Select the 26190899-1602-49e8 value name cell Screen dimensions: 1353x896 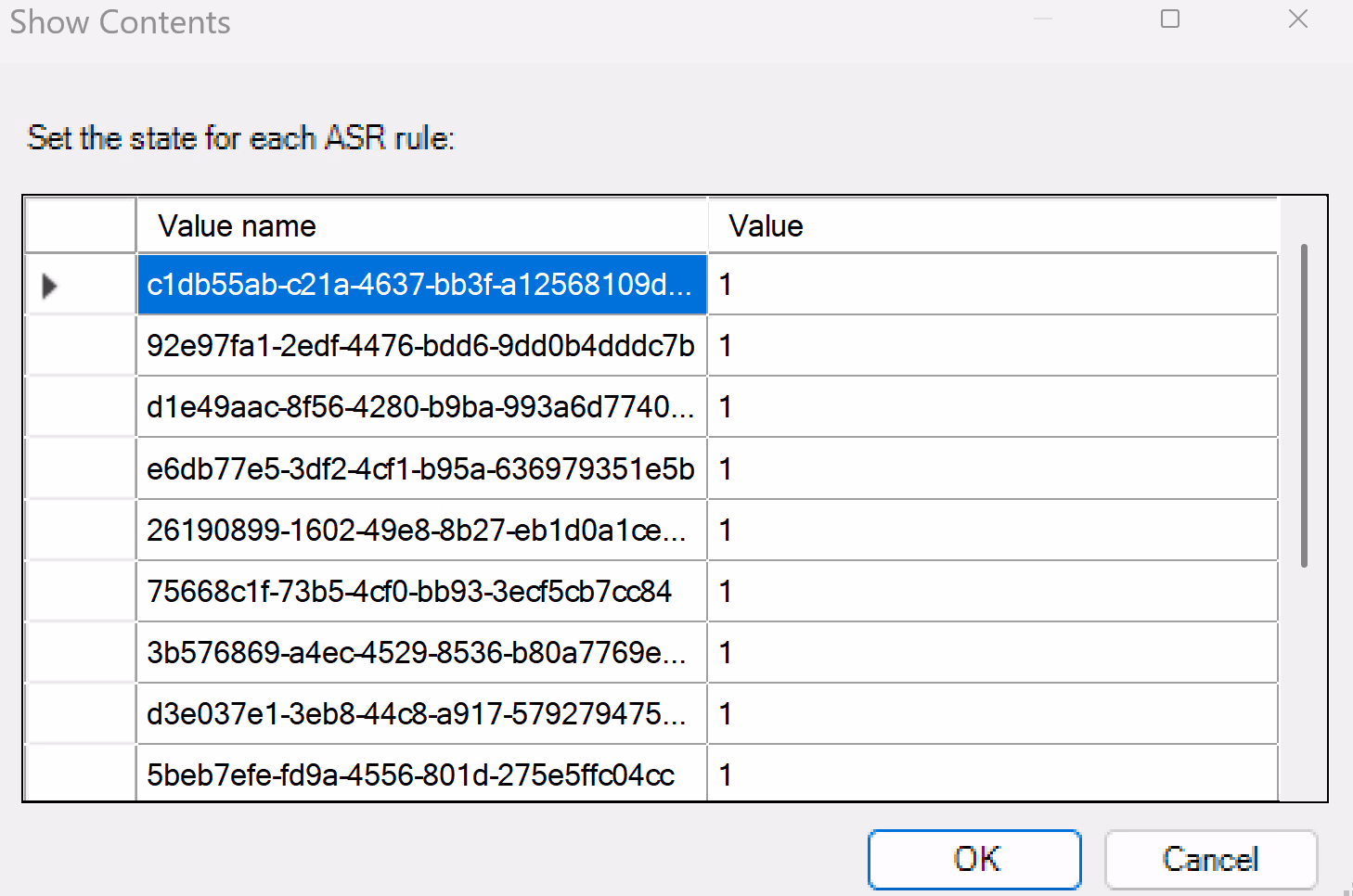point(421,531)
